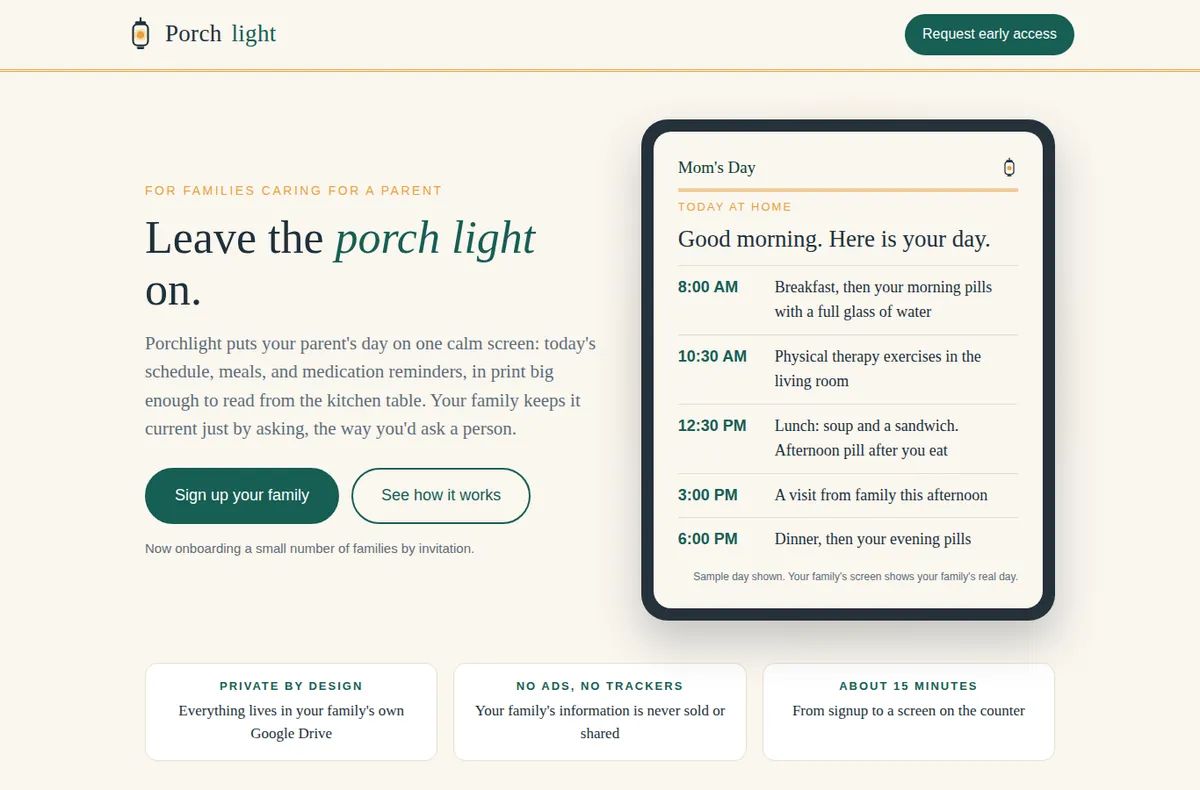
Task: Click 'A visit from family this afternoon'
Action: click(881, 495)
